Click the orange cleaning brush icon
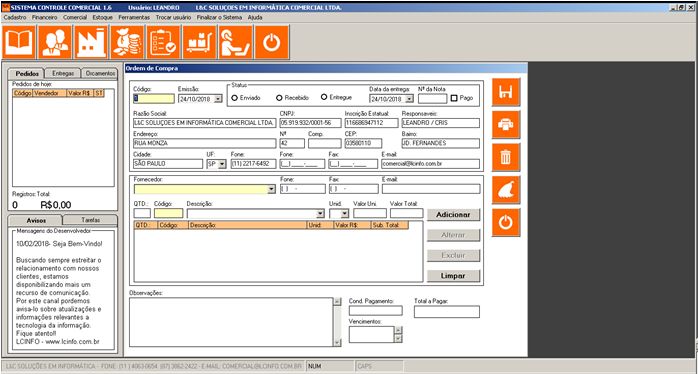Image resolution: width=698 pixels, height=374 pixels. pos(506,190)
